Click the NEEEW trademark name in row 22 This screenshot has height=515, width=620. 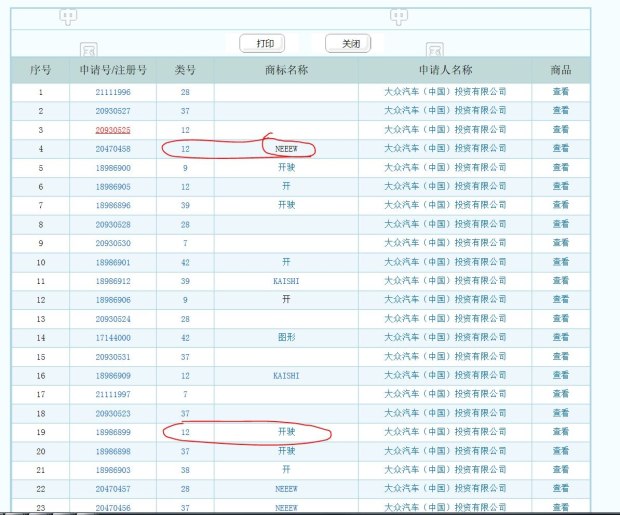pyautogui.click(x=286, y=489)
